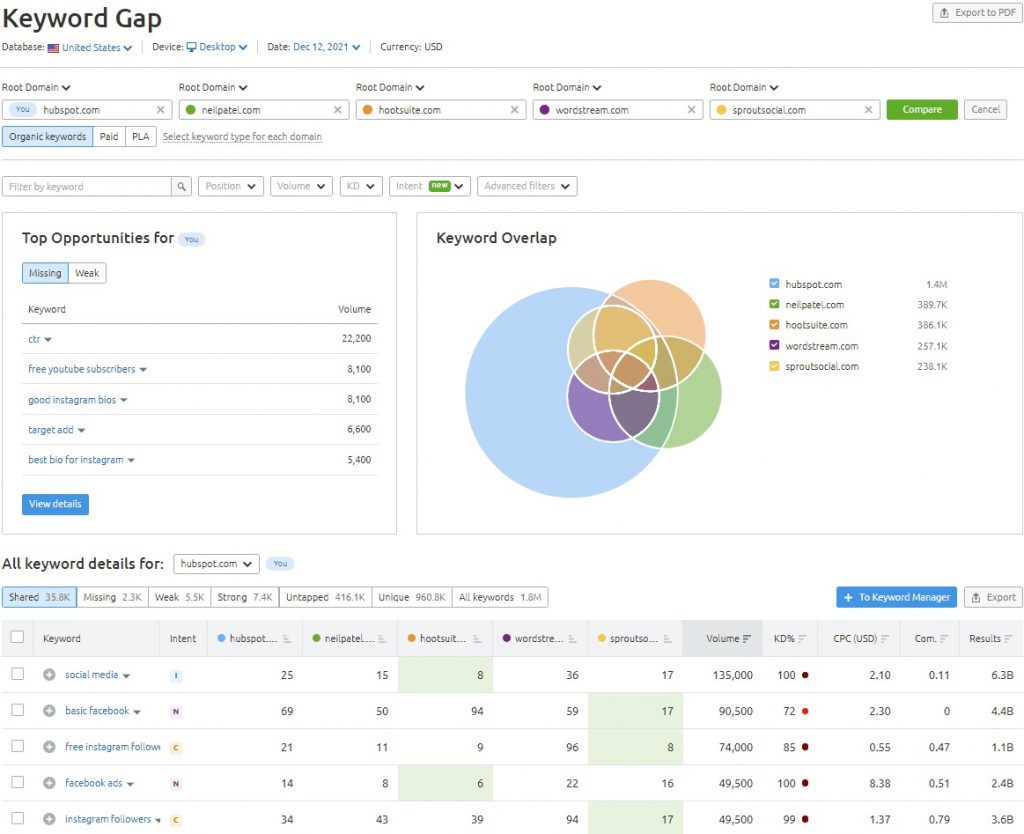Expand the Advanced filters dropdown
Viewport: 1024px width, 834px height.
click(x=527, y=186)
